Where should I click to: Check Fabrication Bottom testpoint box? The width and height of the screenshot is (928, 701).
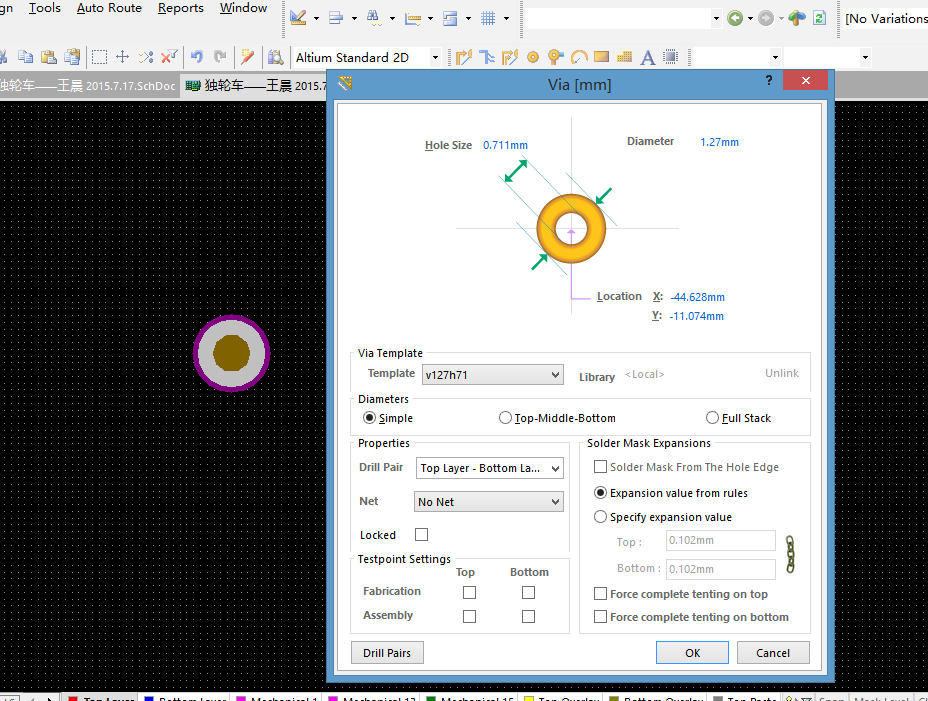[x=529, y=592]
